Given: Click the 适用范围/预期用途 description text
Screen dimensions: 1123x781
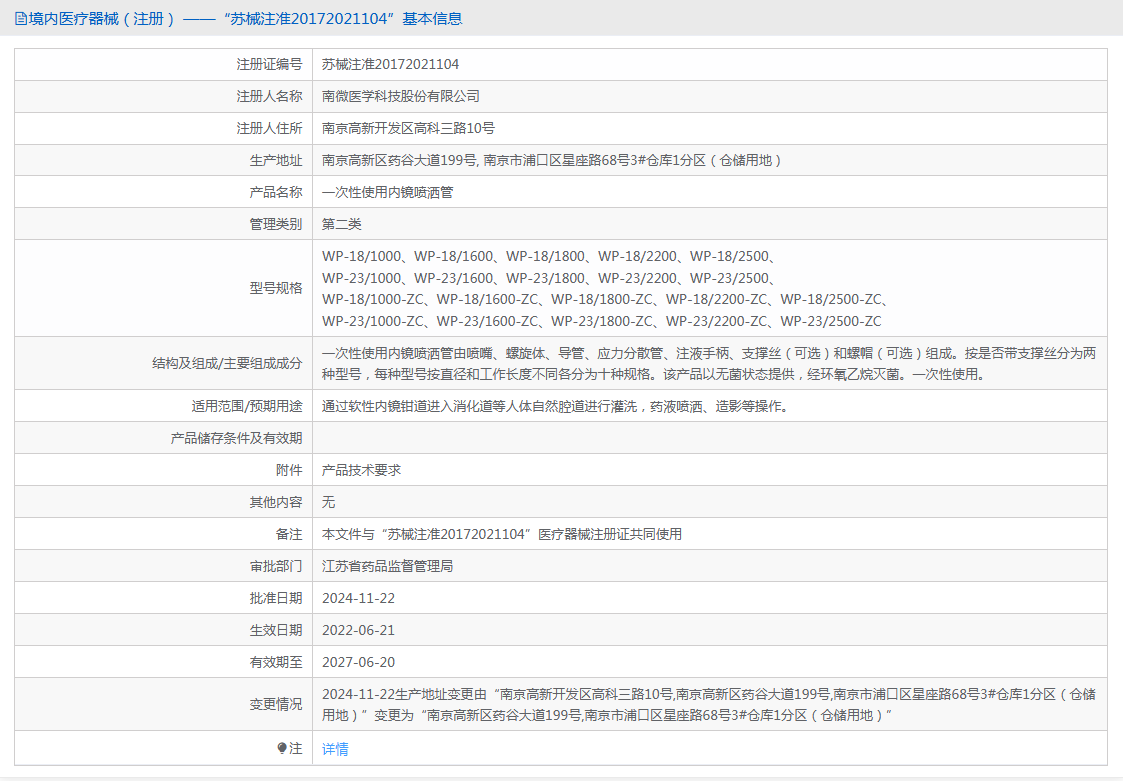Looking at the screenshot, I should coord(554,406).
